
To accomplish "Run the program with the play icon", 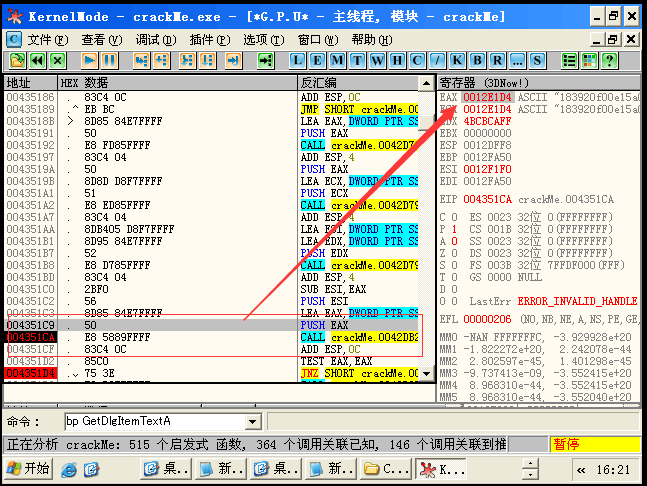I will click(89, 61).
